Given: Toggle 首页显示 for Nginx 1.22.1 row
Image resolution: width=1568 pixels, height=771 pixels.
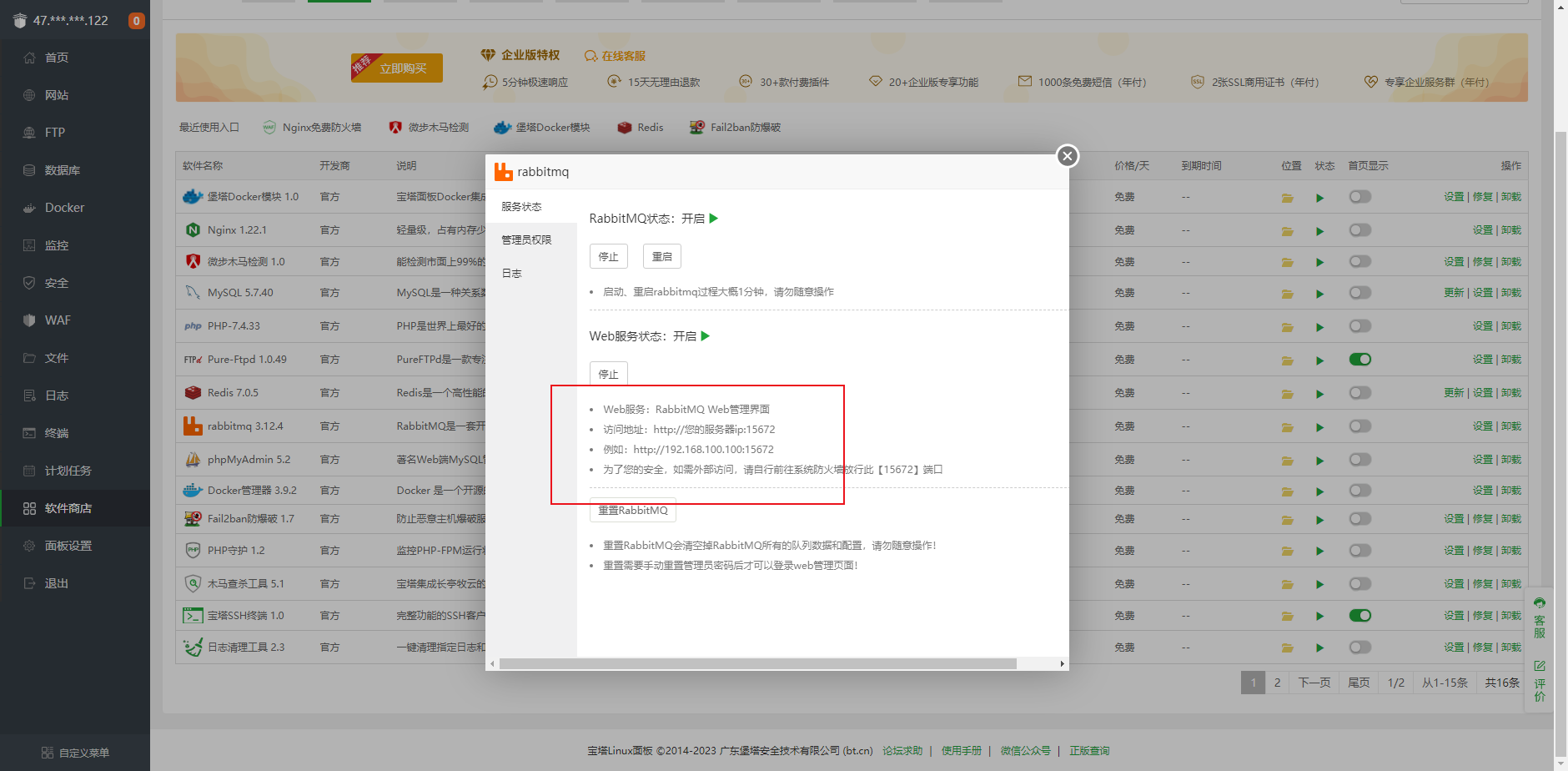Looking at the screenshot, I should click(x=1360, y=229).
